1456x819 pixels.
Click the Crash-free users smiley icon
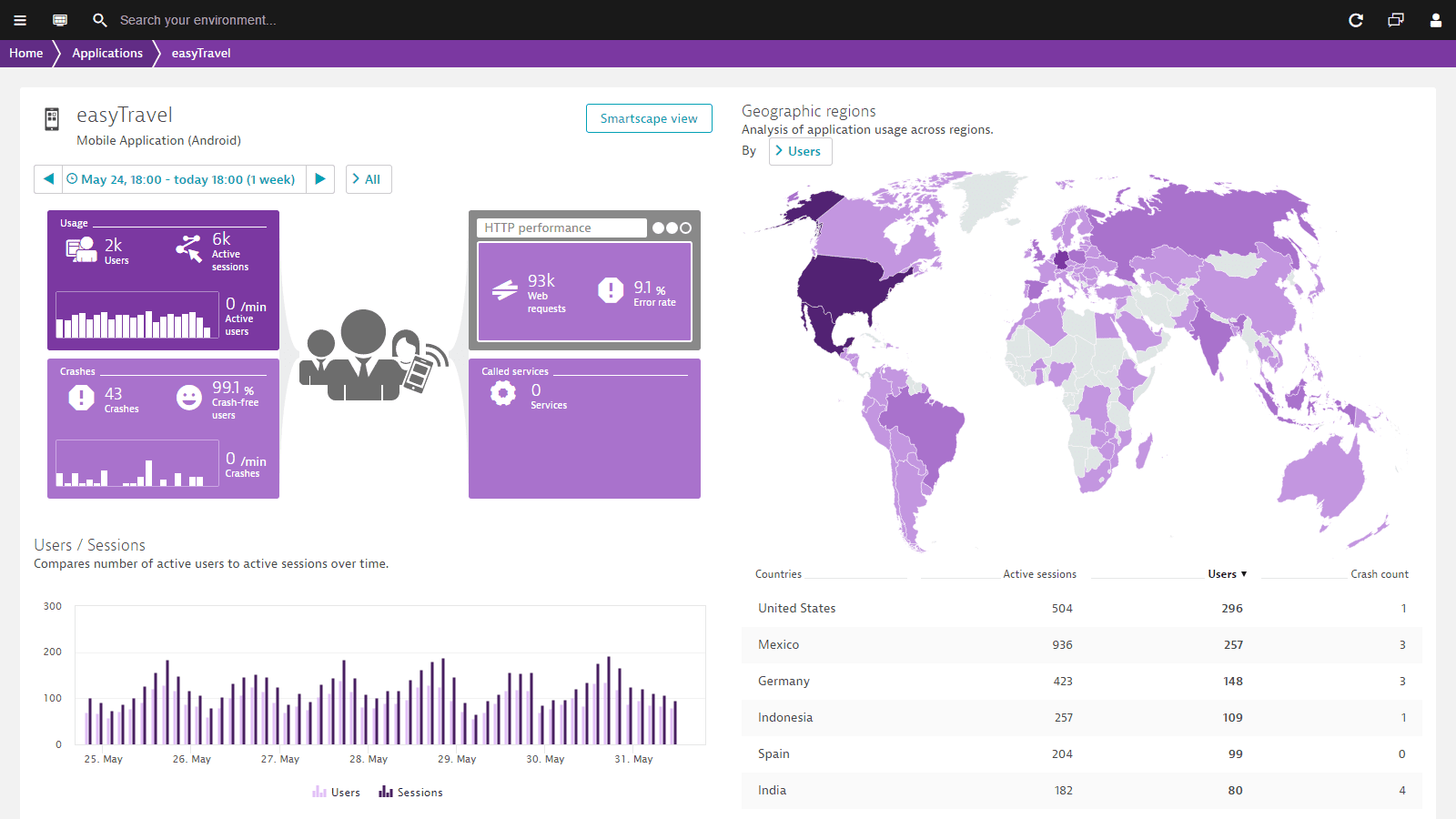click(x=189, y=398)
